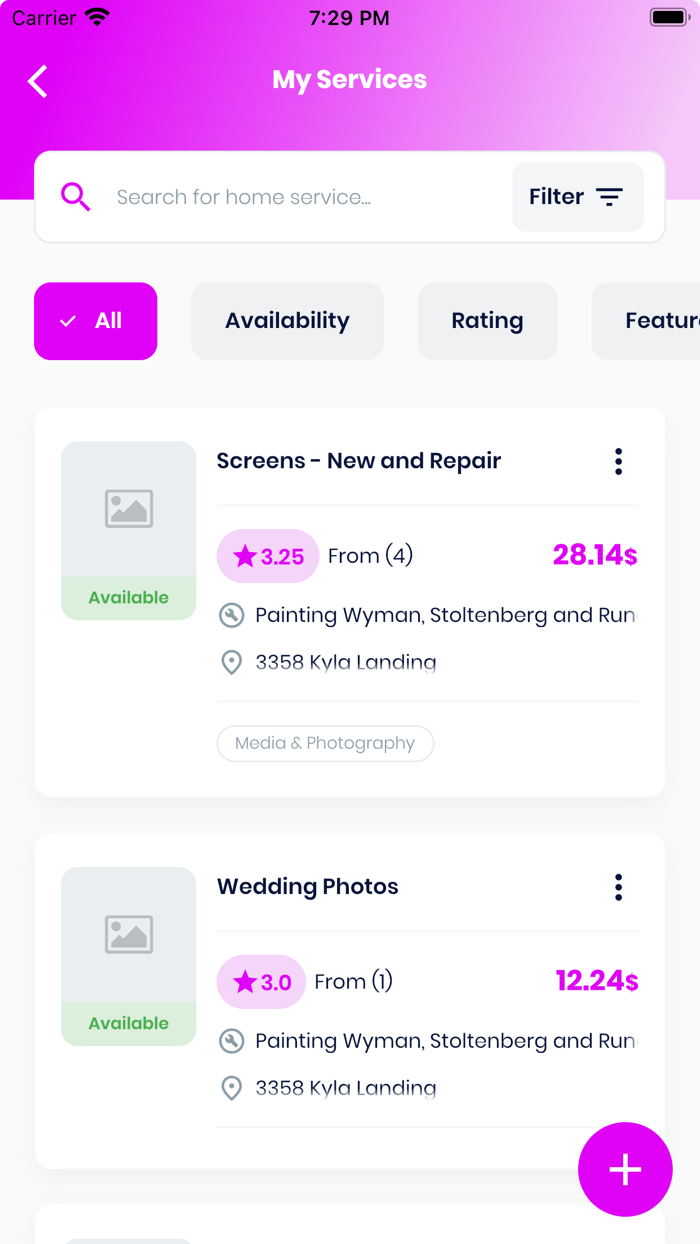Viewport: 700px width, 1244px height.
Task: Tap the Screens - New and Repair title
Action: (358, 461)
